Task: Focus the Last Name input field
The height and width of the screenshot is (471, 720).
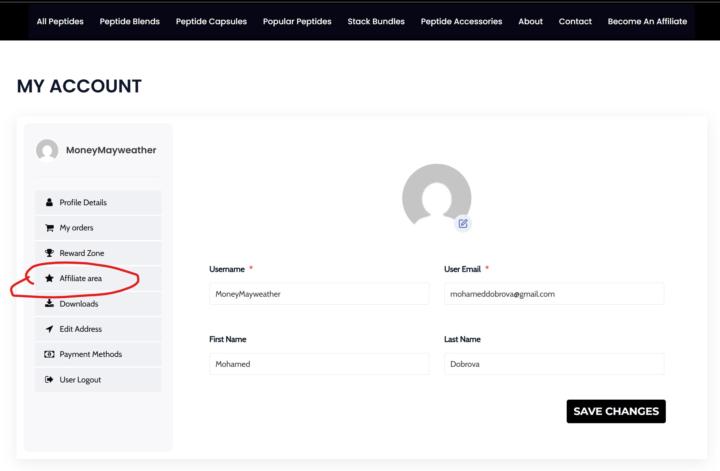Action: pyautogui.click(x=554, y=364)
